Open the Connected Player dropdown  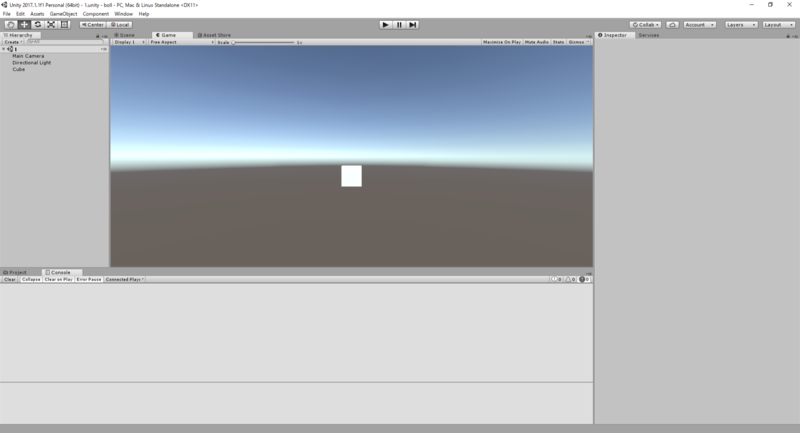click(x=124, y=279)
